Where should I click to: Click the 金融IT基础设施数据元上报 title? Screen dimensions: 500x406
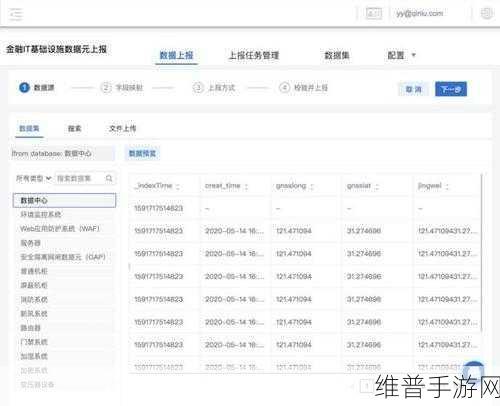(56, 49)
